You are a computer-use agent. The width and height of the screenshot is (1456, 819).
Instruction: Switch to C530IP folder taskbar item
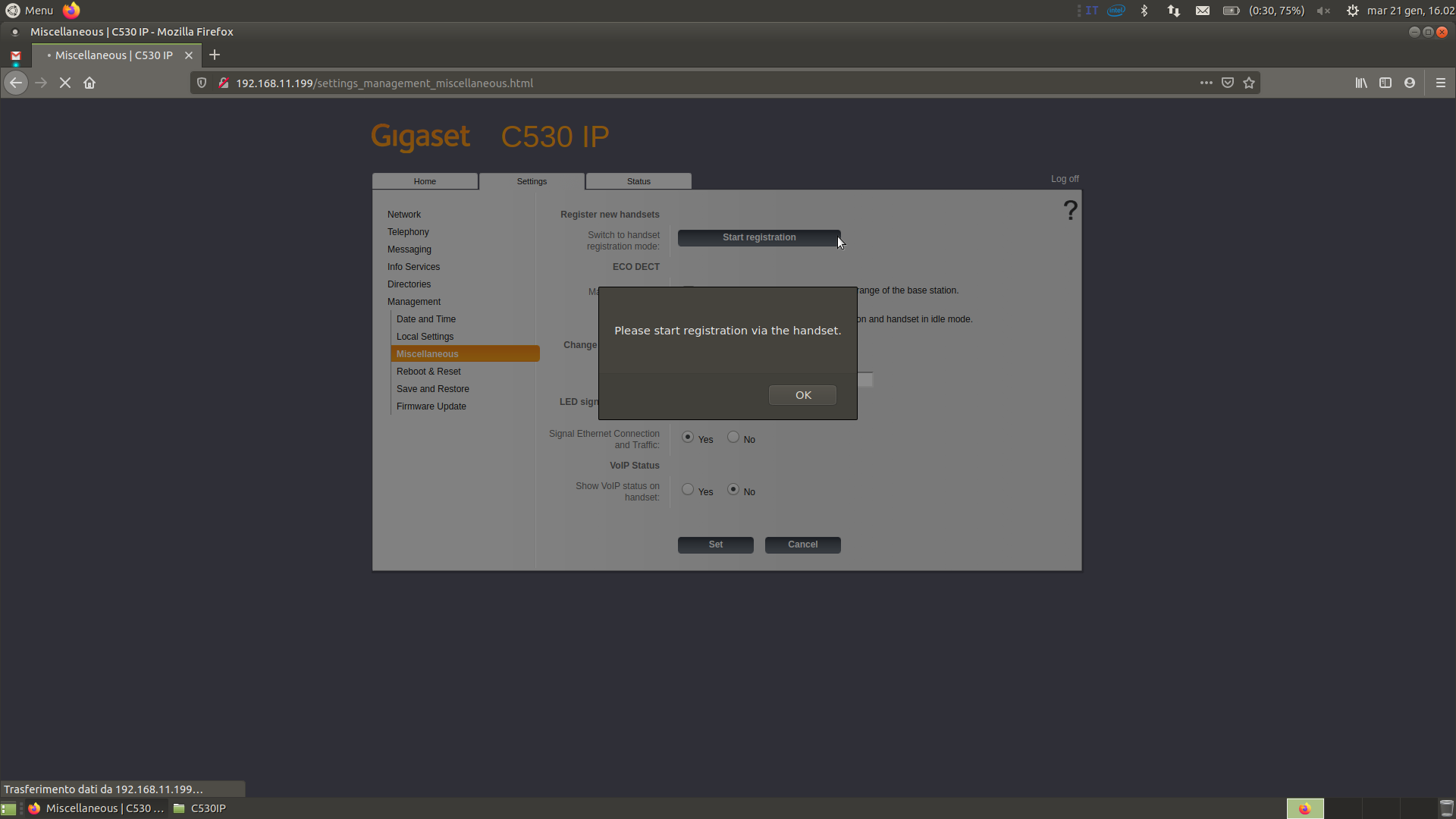(200, 808)
